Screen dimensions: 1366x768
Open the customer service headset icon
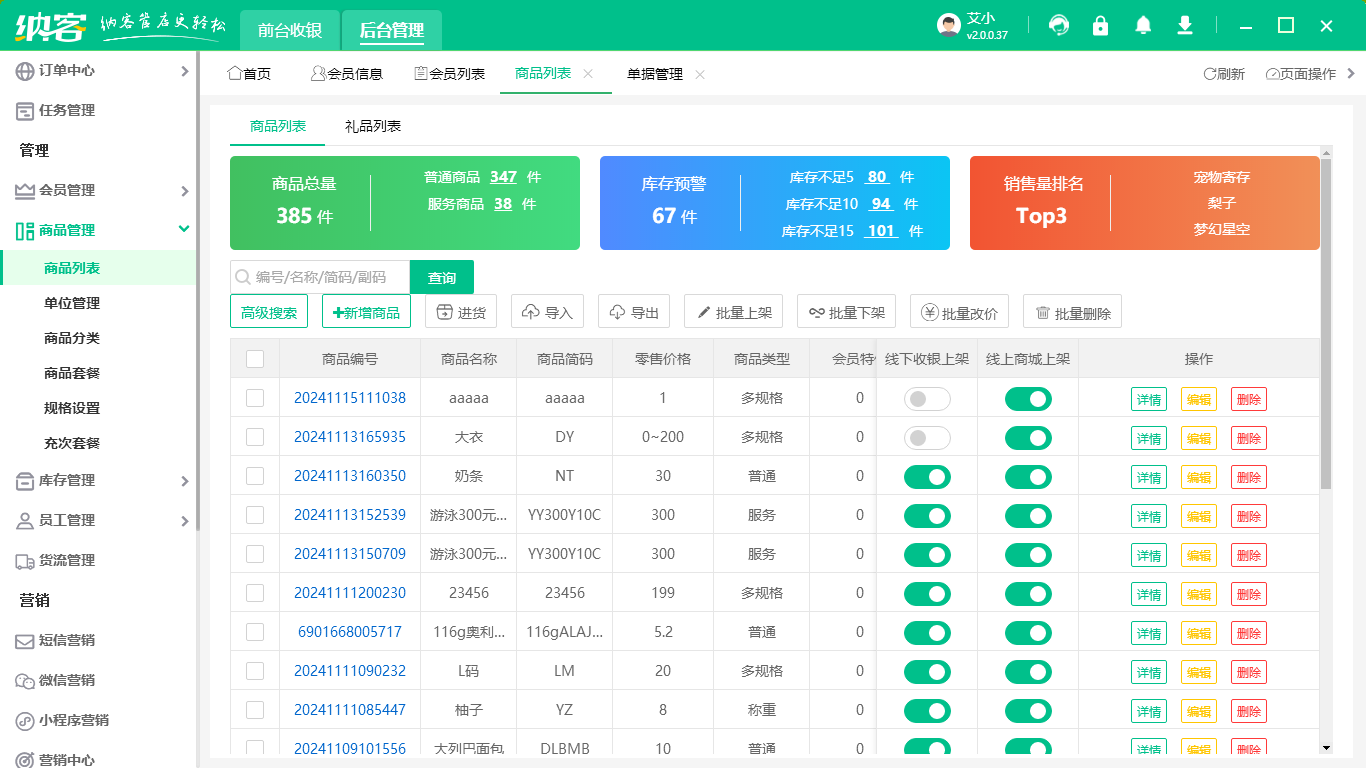(1058, 25)
